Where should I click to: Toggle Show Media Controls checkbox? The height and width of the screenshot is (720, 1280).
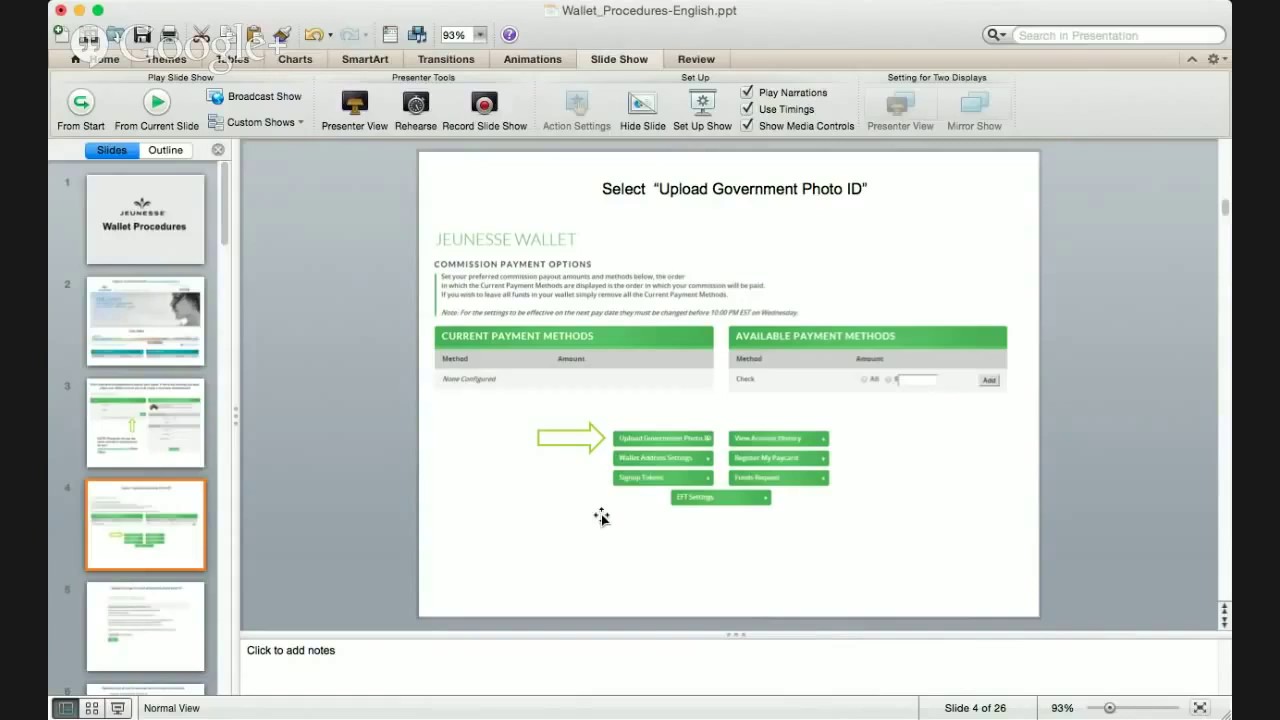tap(747, 125)
